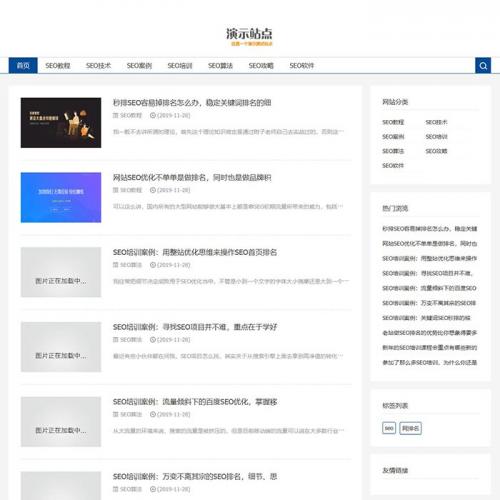Select SEO软件 in 网站分类 sidebar
The width and height of the screenshot is (500, 500).
[393, 165]
